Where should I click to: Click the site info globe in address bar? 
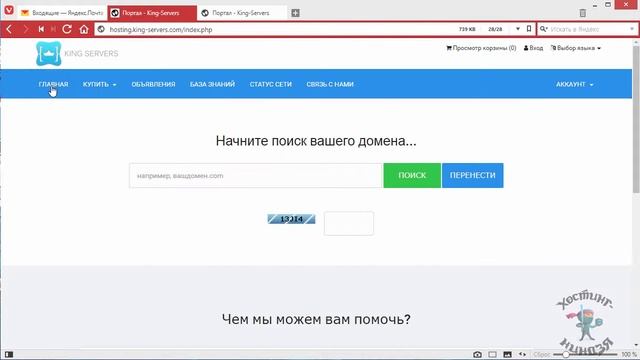pyautogui.click(x=101, y=29)
